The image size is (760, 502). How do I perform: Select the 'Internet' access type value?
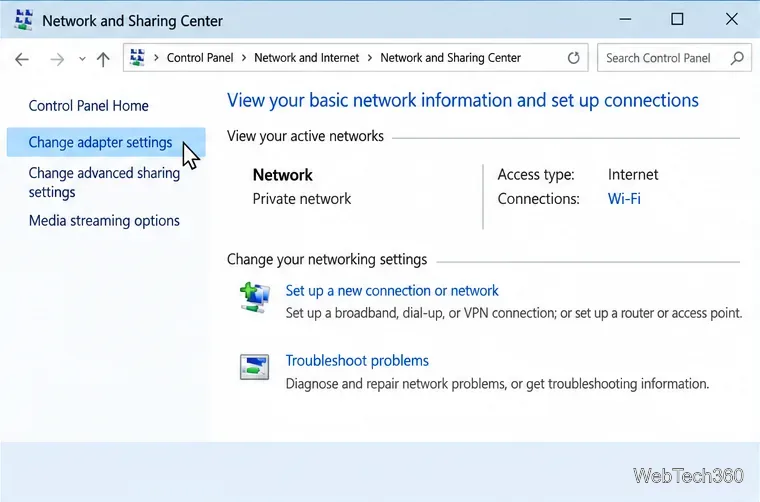[633, 174]
